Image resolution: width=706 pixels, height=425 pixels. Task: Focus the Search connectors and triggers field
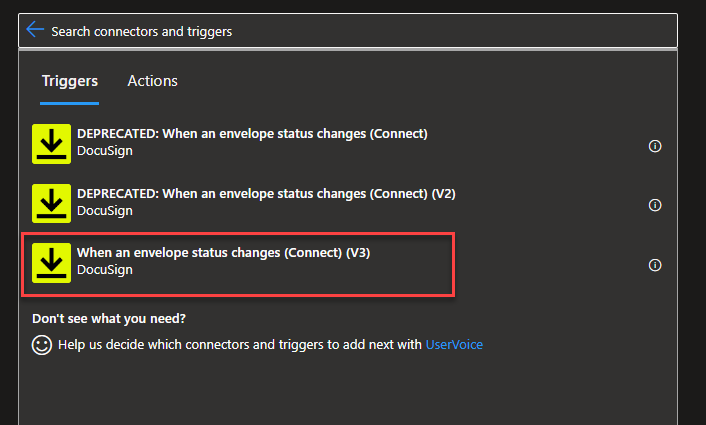click(350, 31)
